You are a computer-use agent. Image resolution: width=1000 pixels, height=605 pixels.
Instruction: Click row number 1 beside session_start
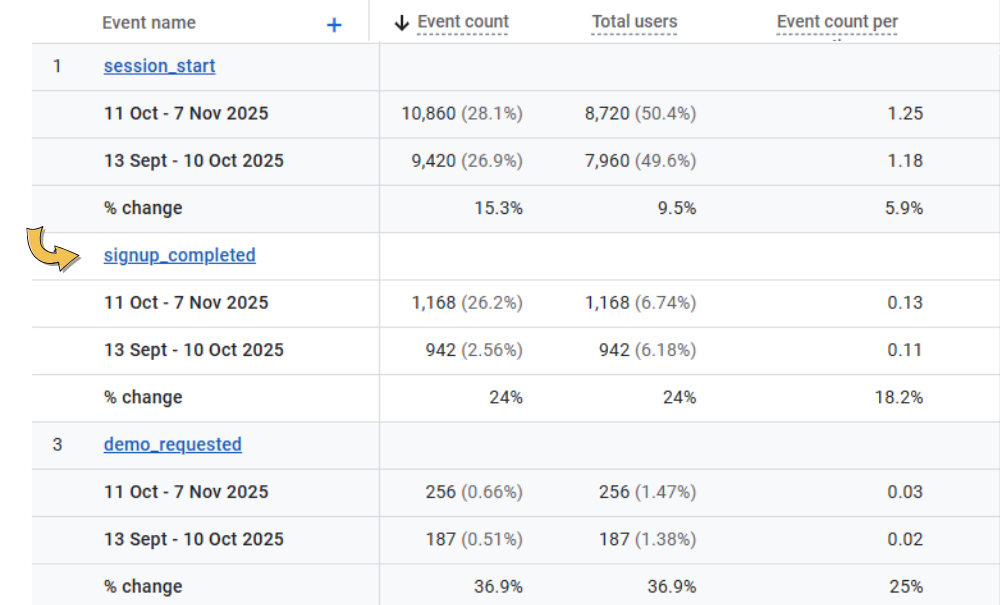(x=57, y=66)
